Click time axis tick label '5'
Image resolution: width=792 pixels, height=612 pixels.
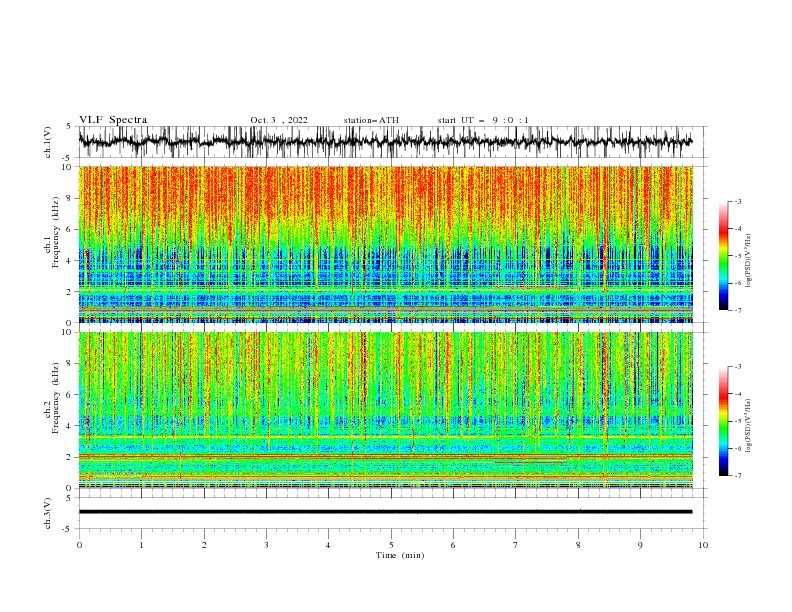click(x=391, y=545)
